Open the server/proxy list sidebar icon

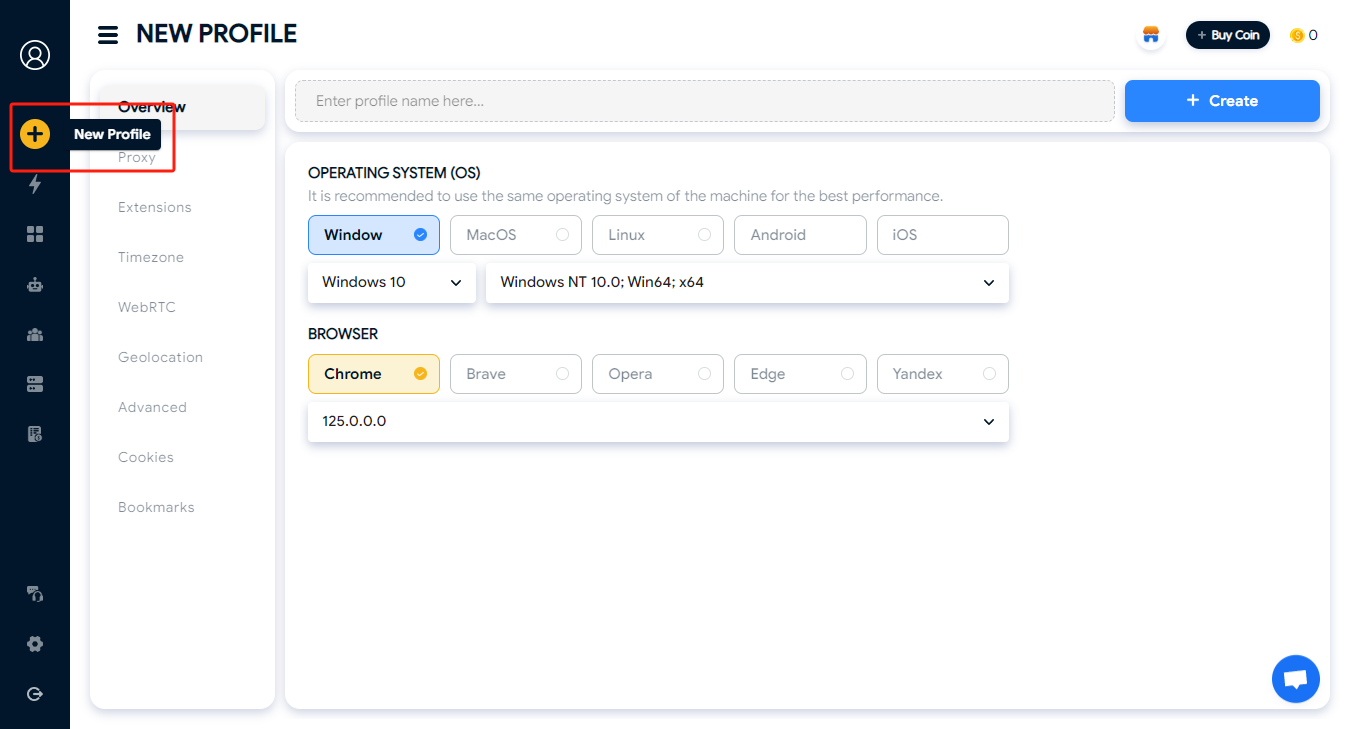pos(35,384)
